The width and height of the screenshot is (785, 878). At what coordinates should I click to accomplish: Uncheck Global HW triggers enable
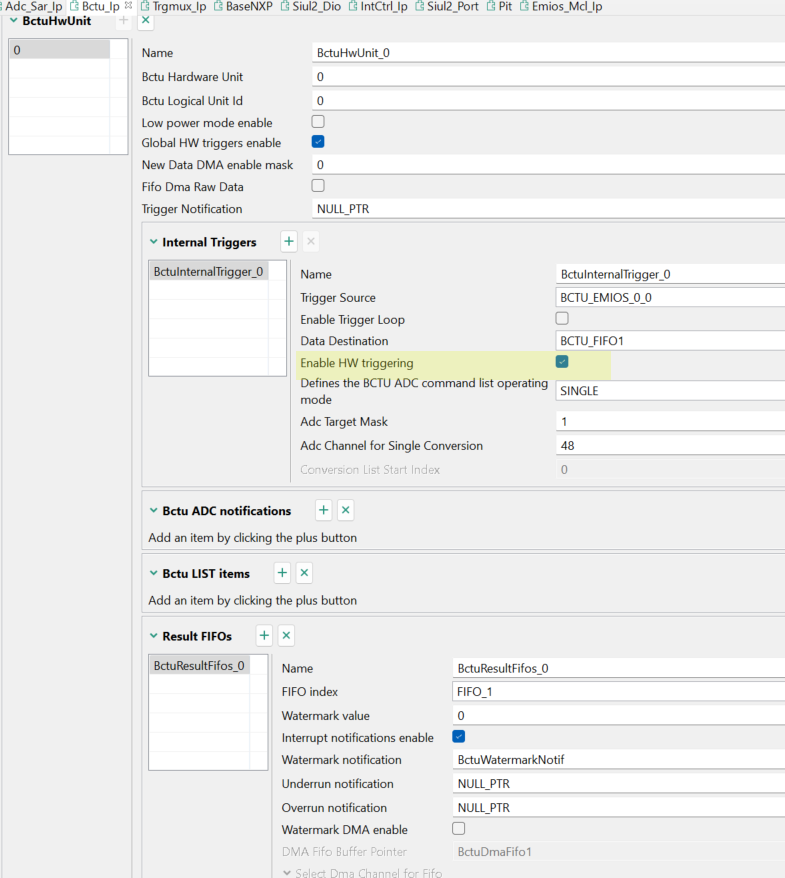click(x=318, y=142)
